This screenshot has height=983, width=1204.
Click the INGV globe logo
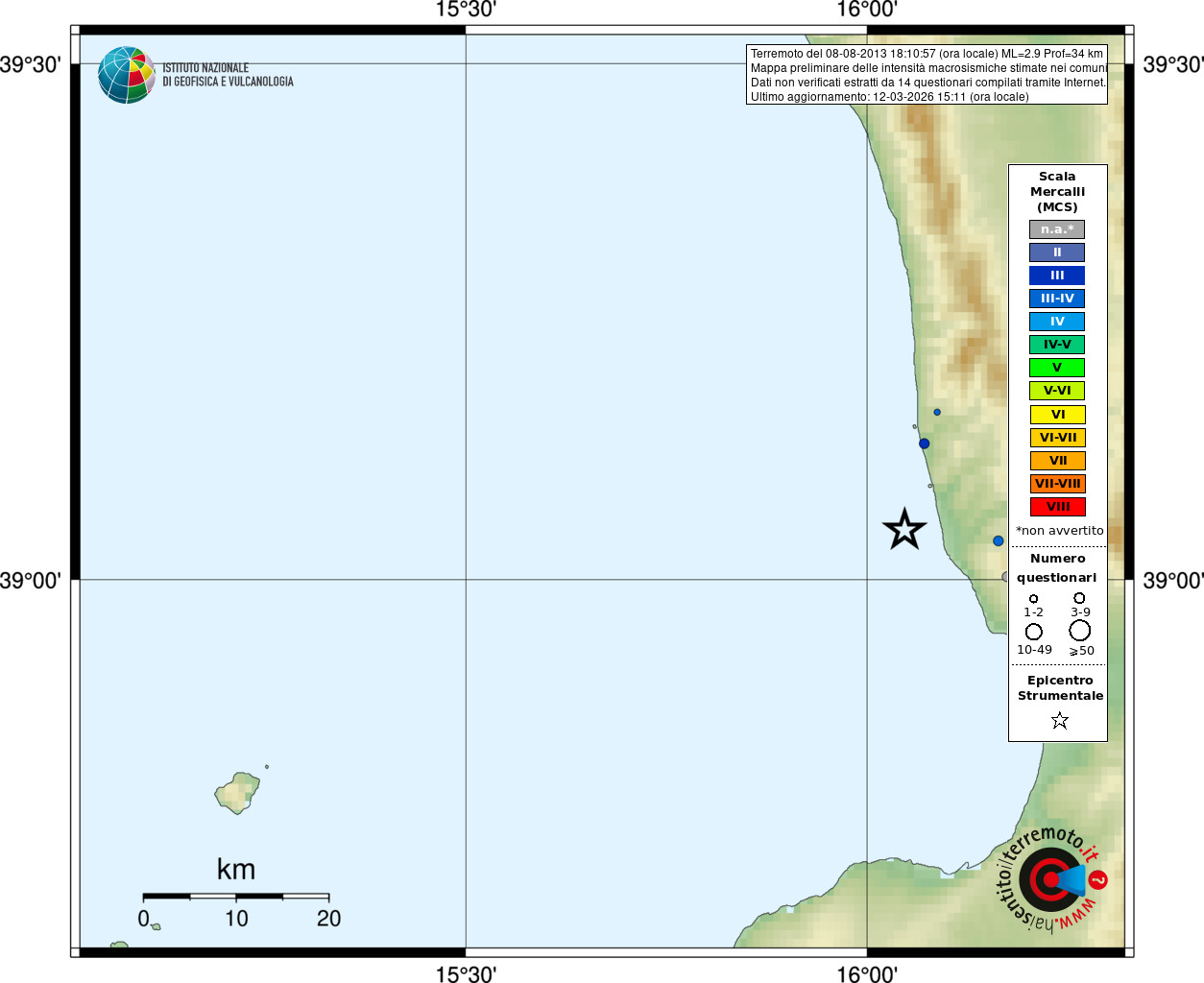coord(127,75)
